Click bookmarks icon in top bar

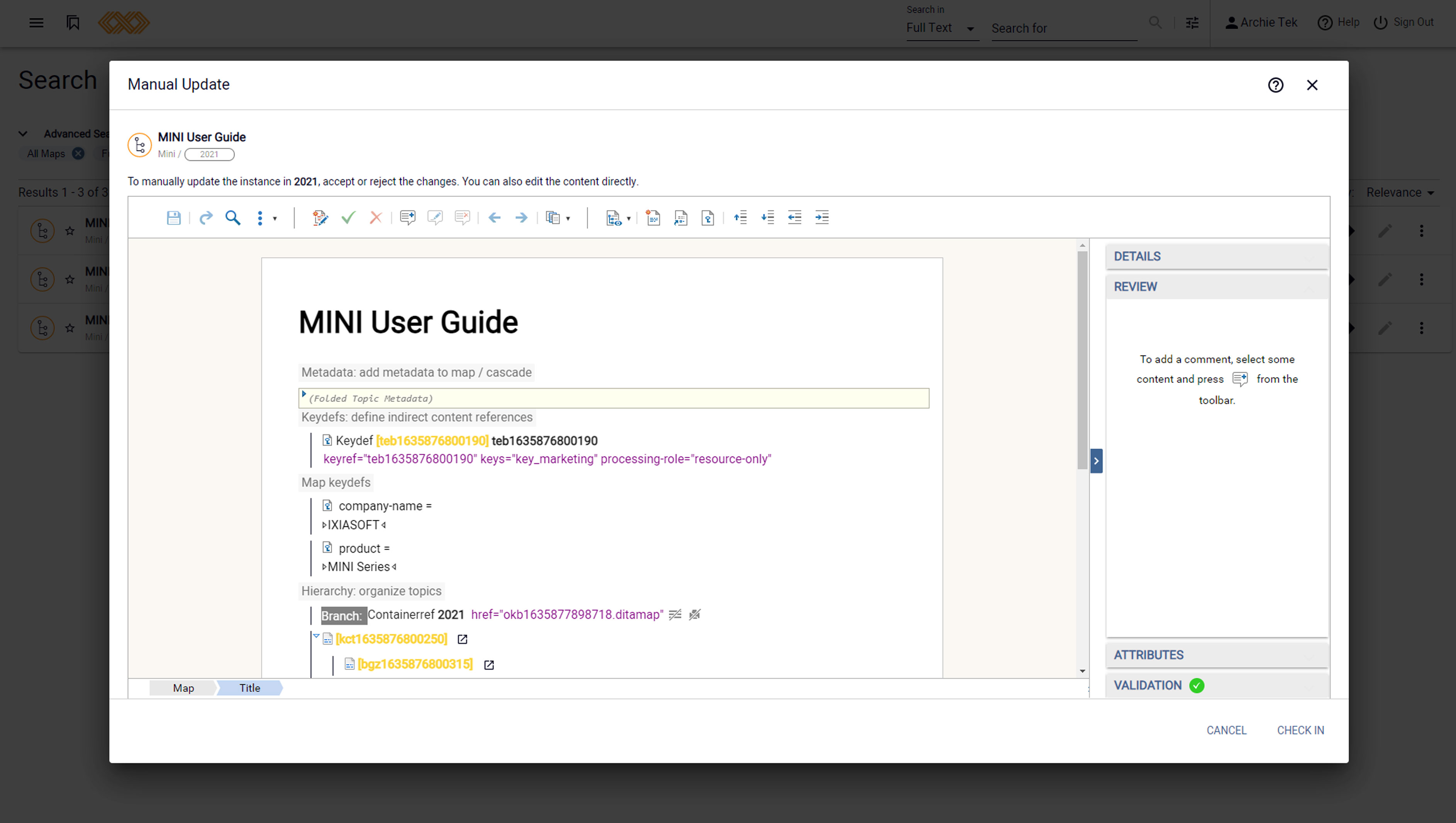point(73,23)
